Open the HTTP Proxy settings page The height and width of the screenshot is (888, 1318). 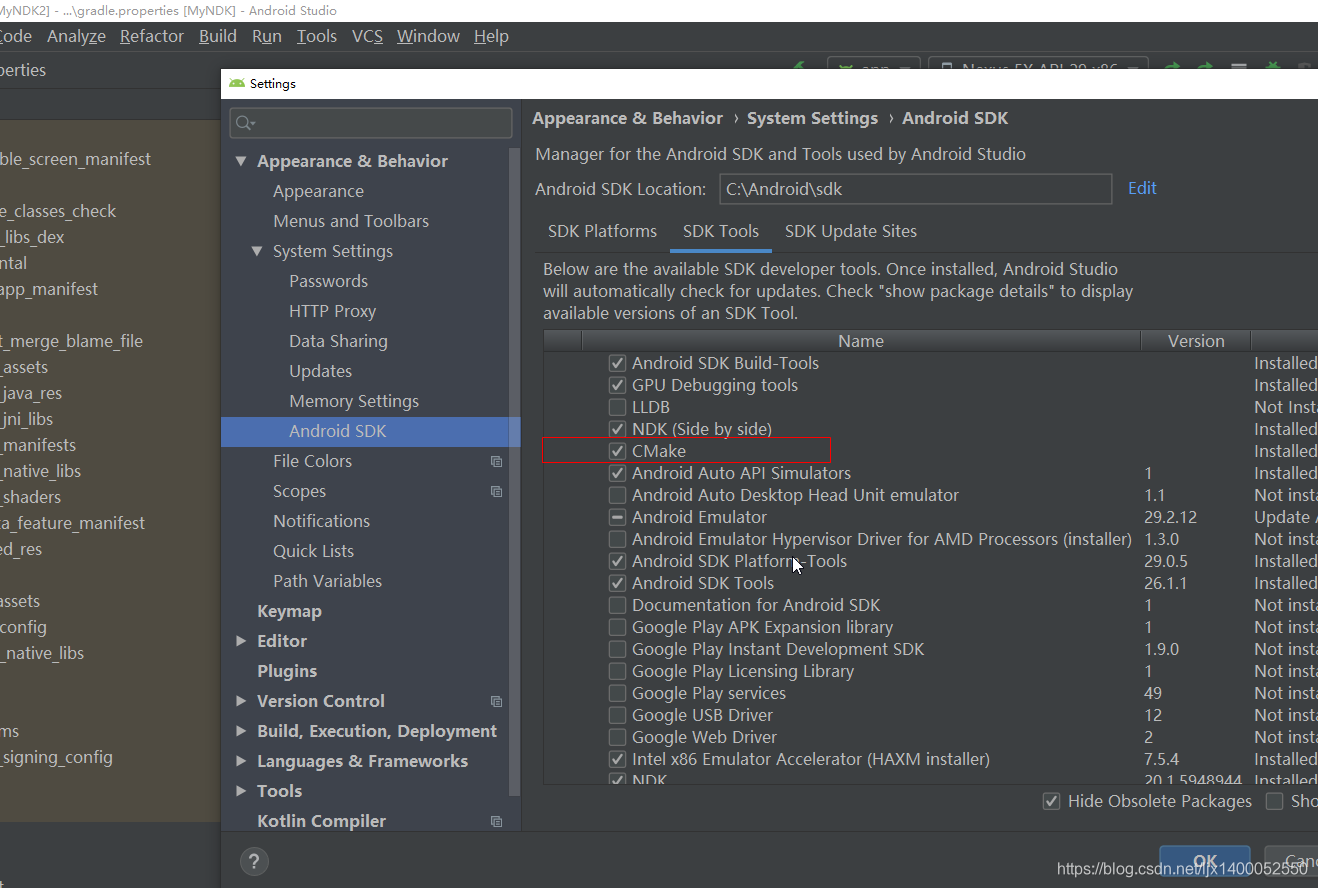click(332, 311)
